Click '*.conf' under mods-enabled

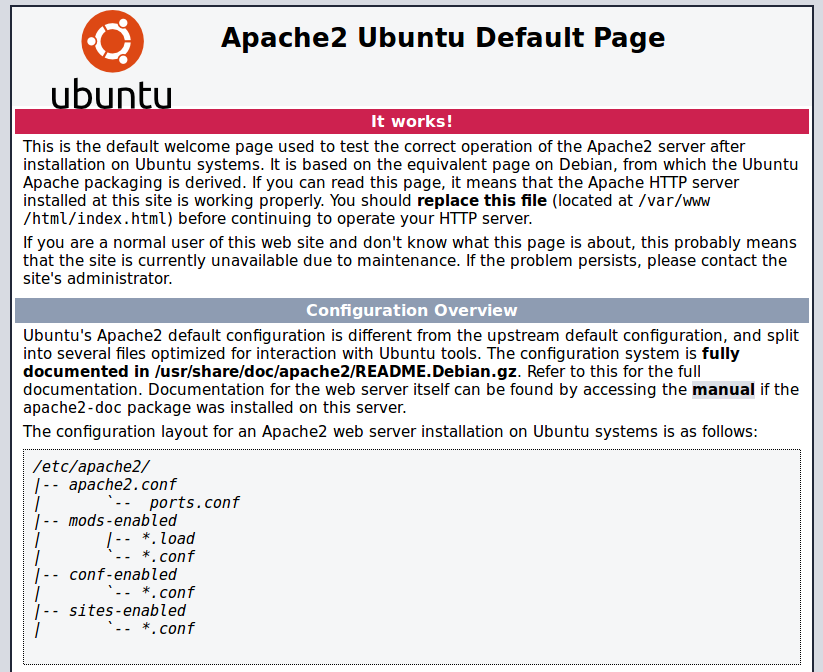[168, 556]
